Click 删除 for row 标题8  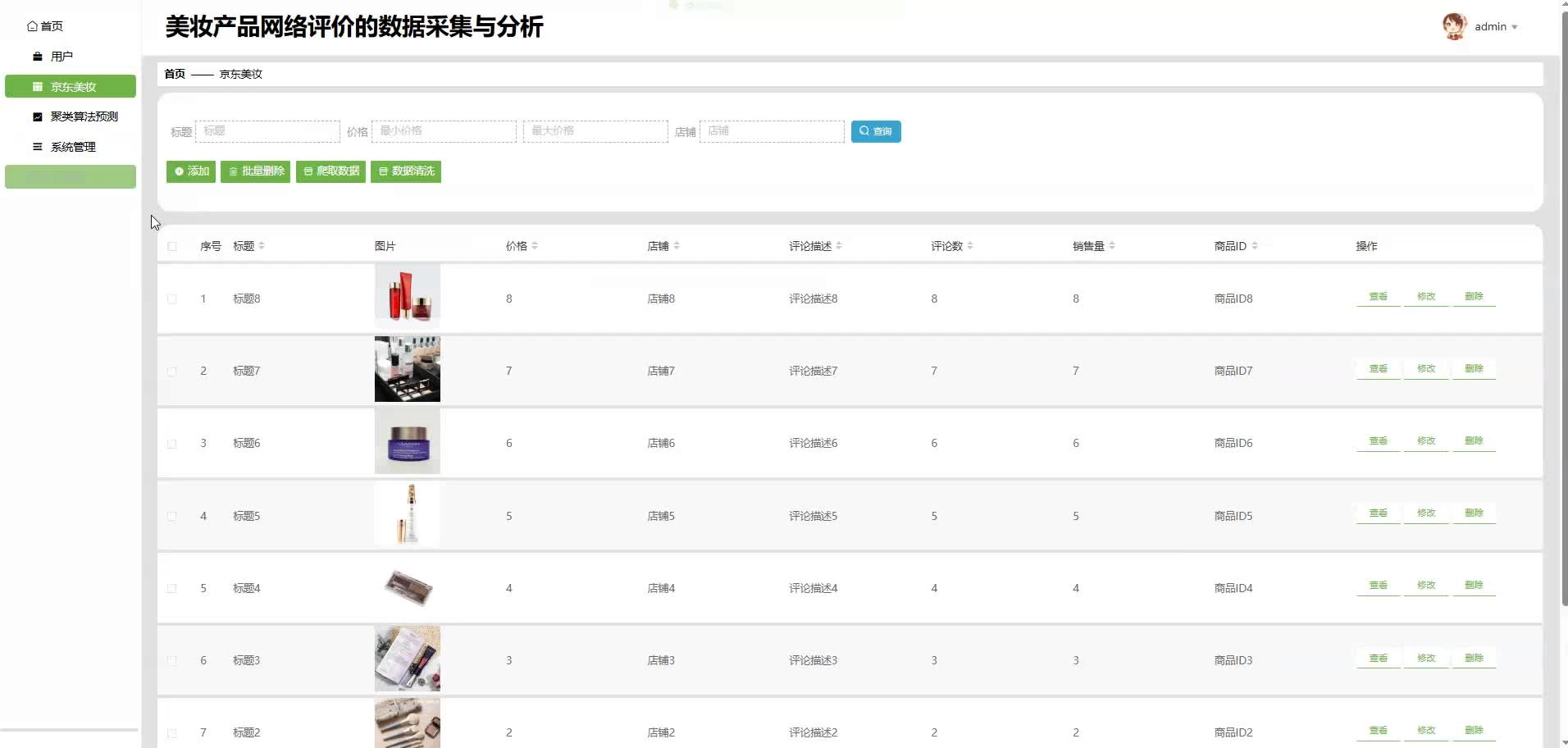point(1474,297)
